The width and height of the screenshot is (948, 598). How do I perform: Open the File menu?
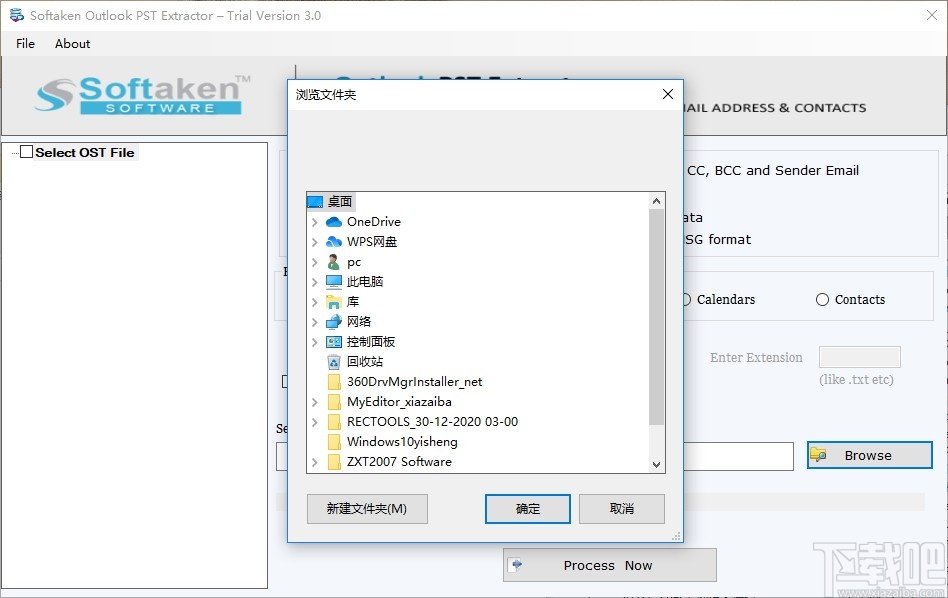coord(24,44)
